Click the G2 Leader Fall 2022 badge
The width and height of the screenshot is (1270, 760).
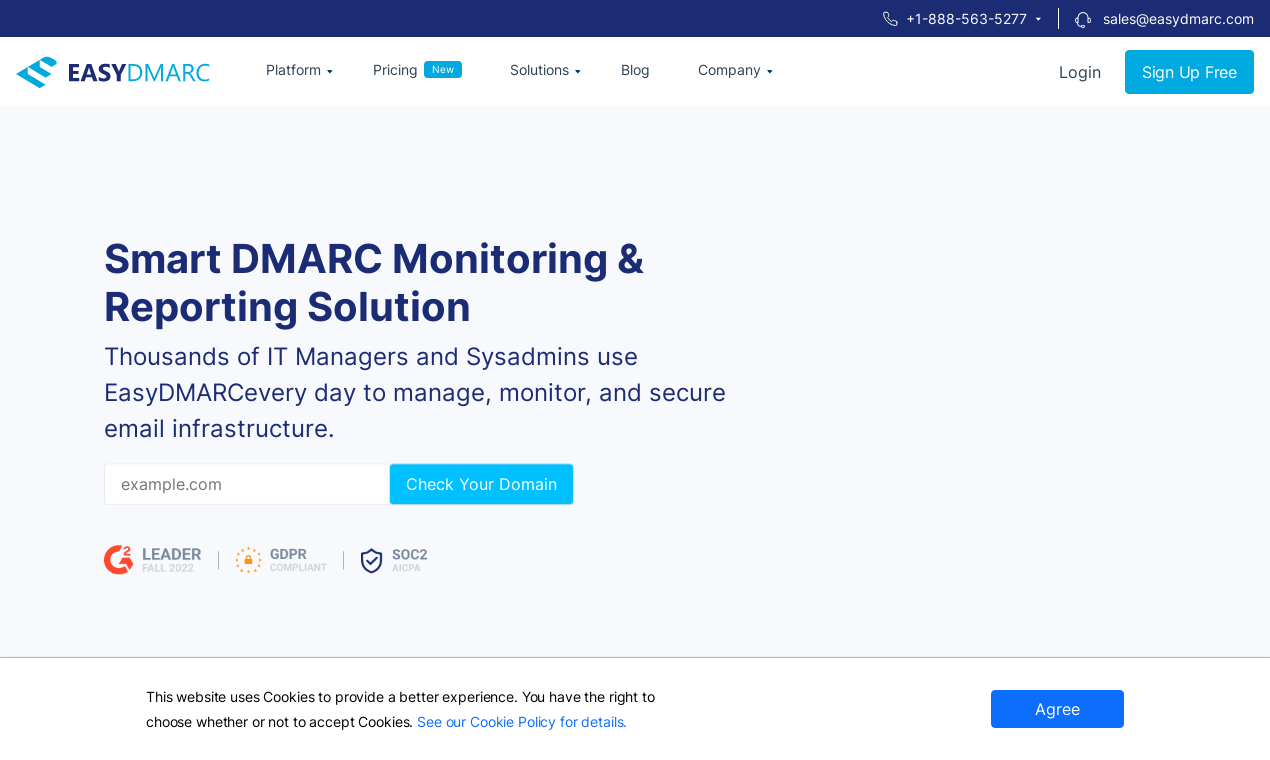click(152, 560)
